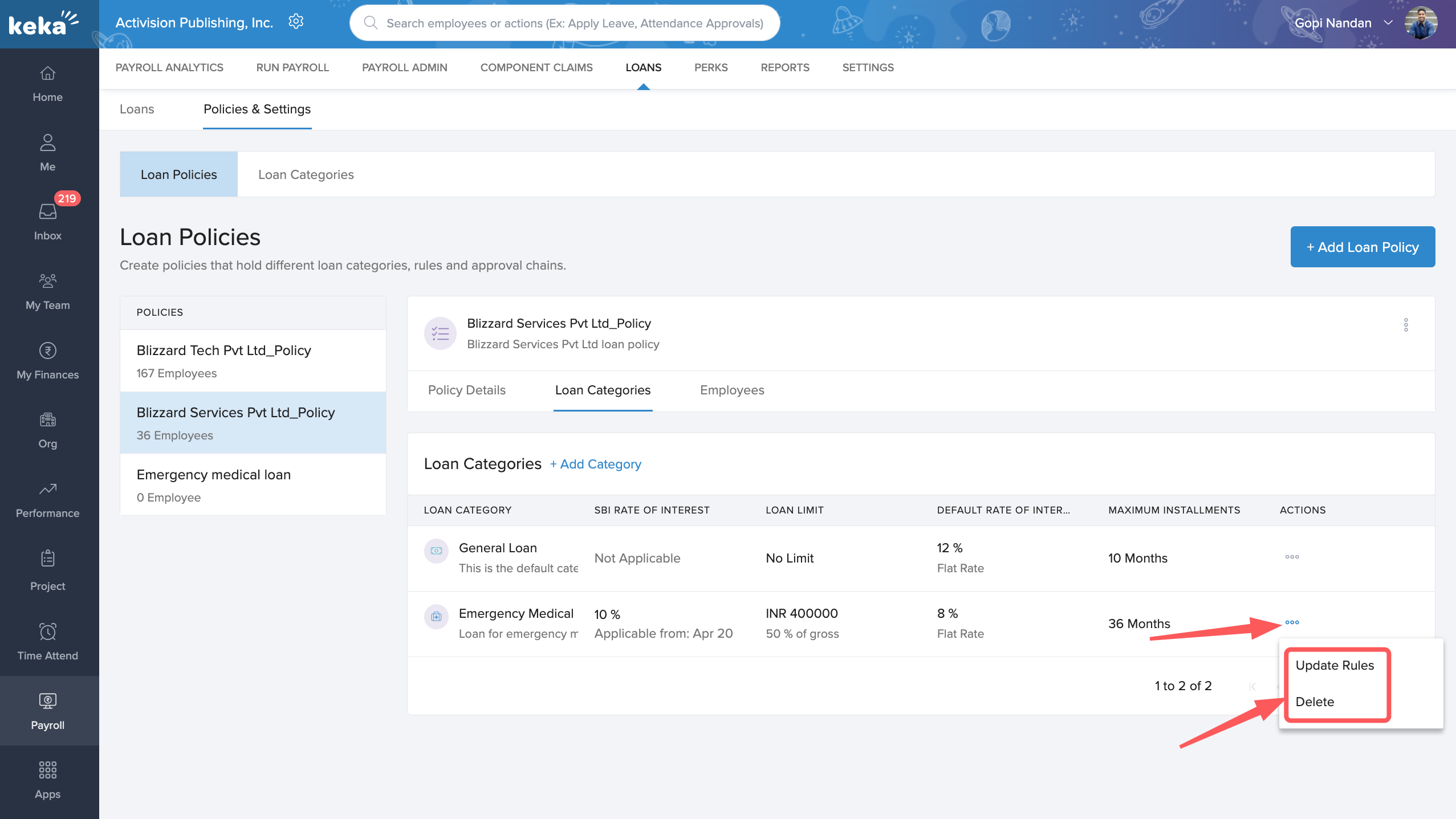Open the Apps grid icon
The width and height of the screenshot is (1456, 819).
pyautogui.click(x=48, y=779)
